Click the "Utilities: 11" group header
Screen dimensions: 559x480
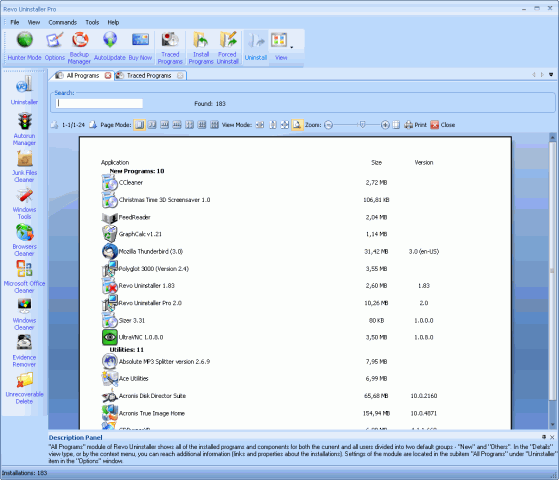(x=126, y=350)
